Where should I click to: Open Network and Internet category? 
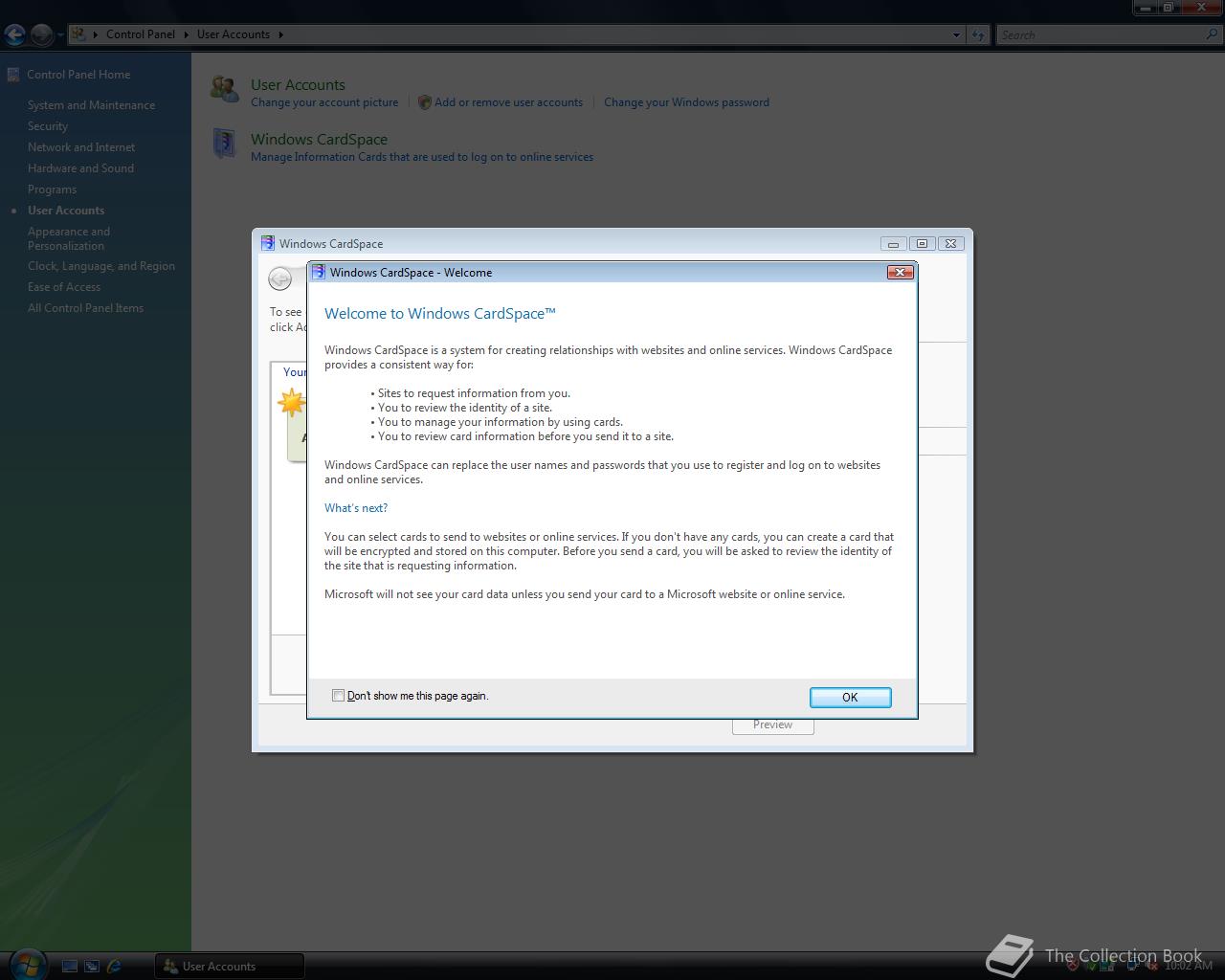click(81, 147)
